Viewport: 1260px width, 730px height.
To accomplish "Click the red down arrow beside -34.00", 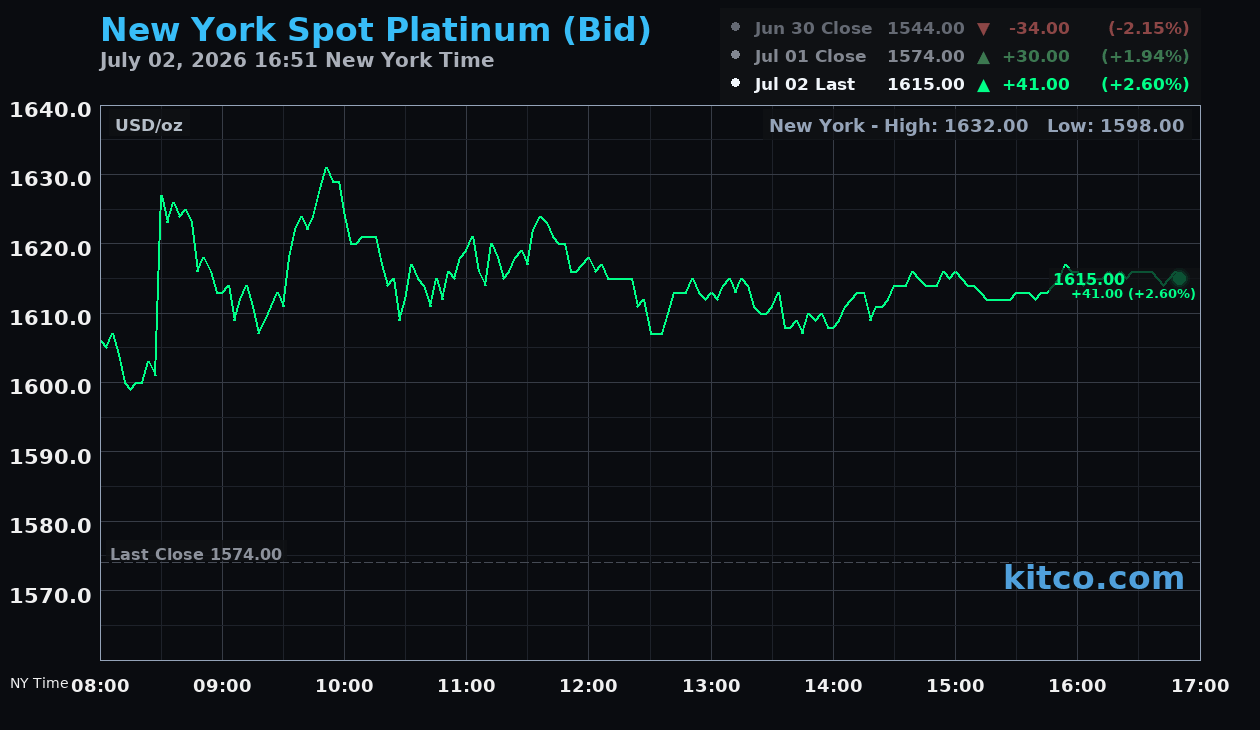I will pos(983,29).
